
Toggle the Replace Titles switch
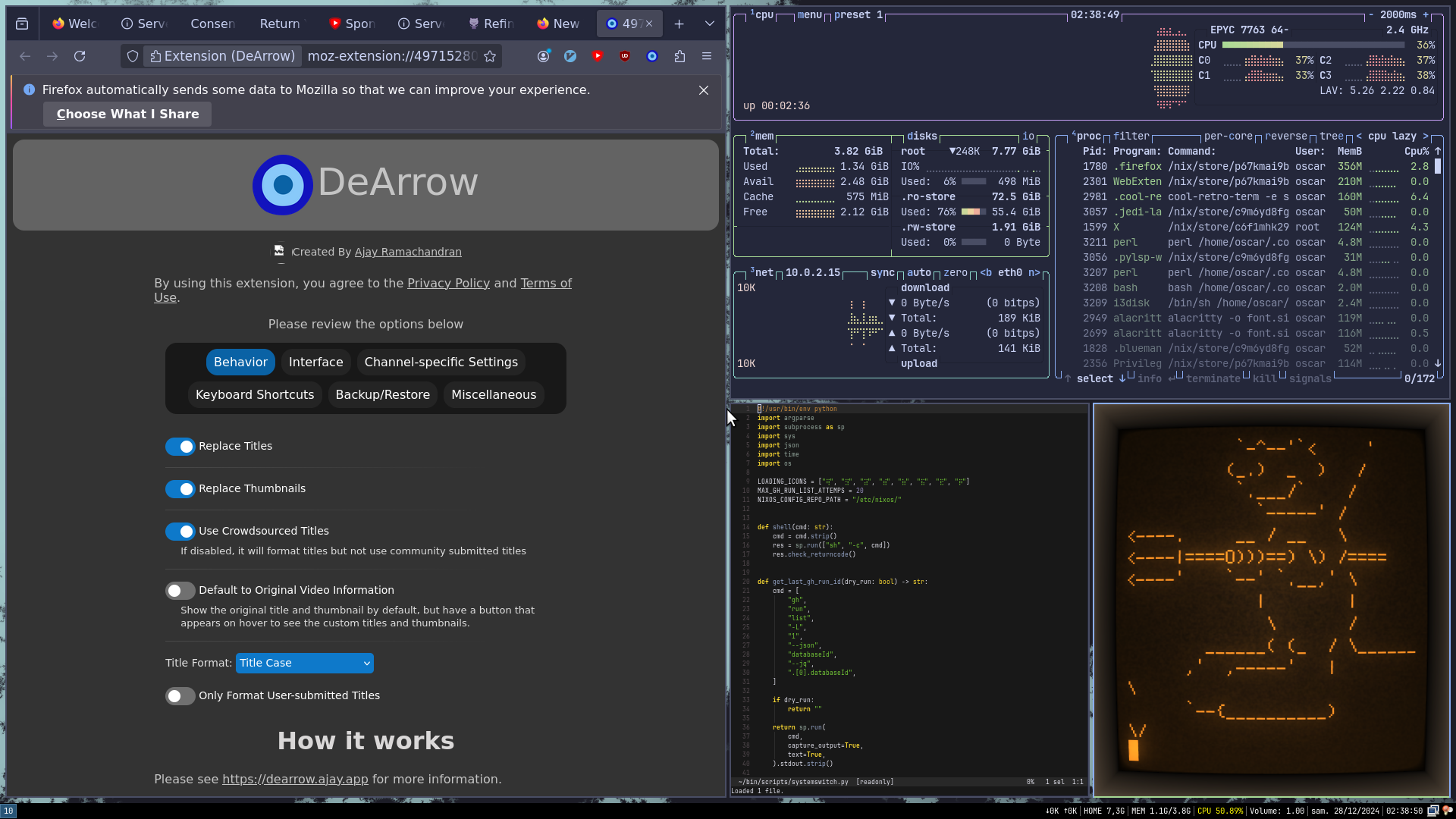[180, 447]
